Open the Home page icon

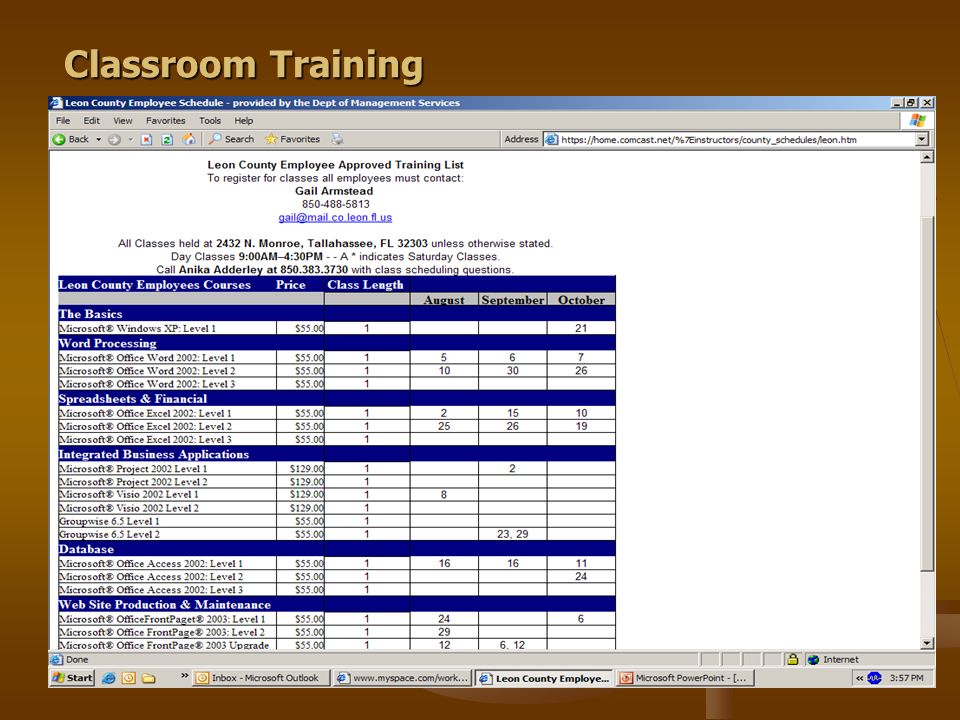point(189,140)
